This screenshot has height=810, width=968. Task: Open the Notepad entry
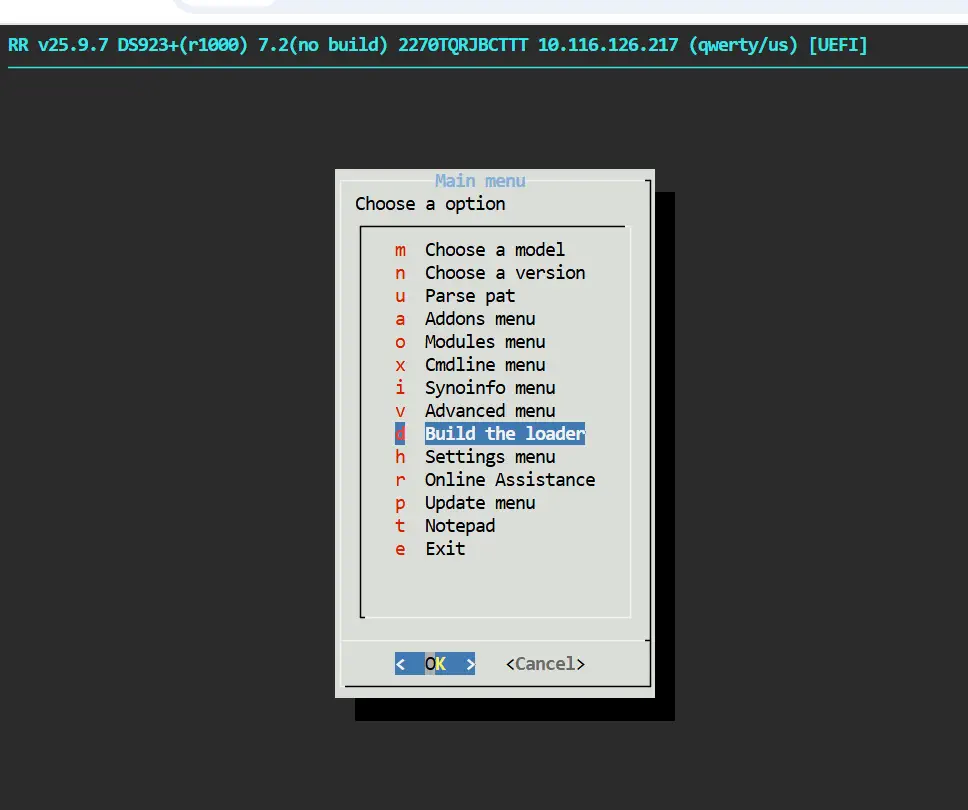coord(459,526)
